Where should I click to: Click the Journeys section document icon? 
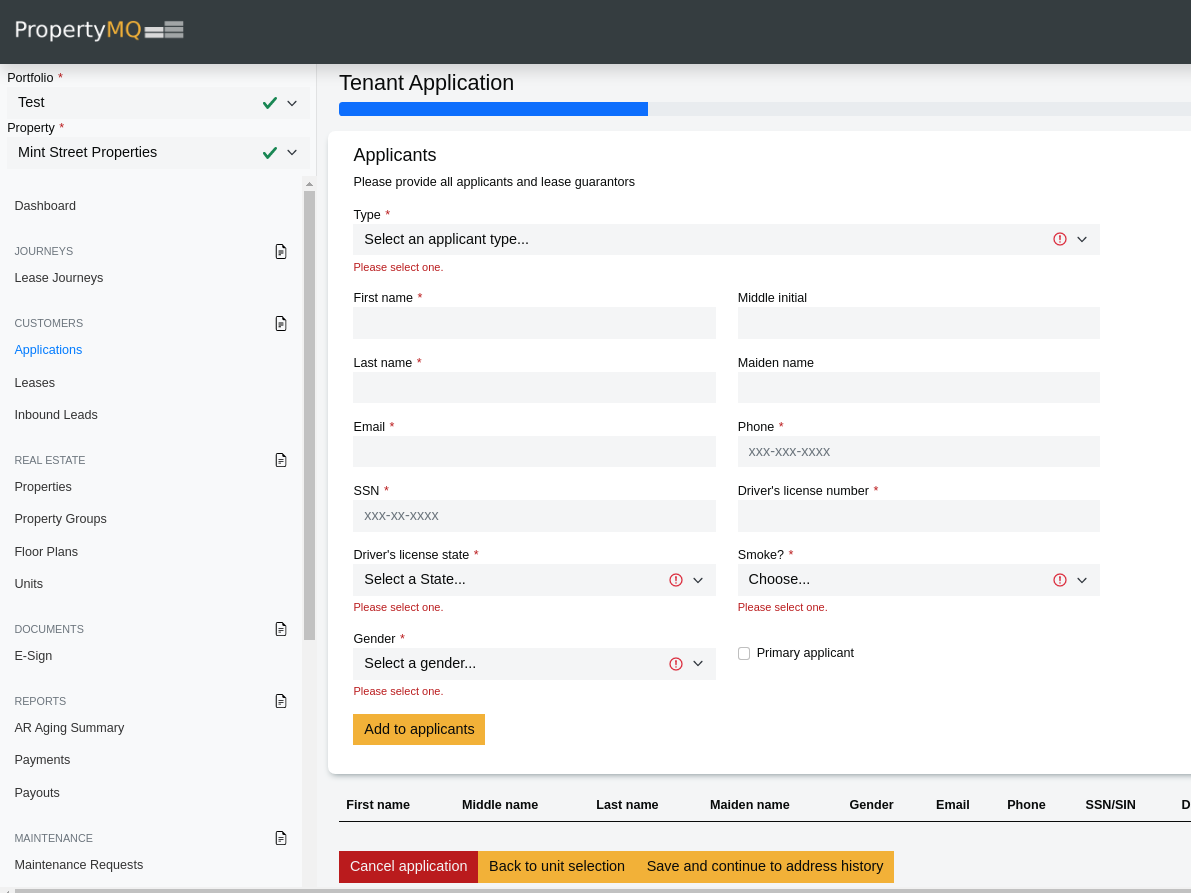point(281,251)
